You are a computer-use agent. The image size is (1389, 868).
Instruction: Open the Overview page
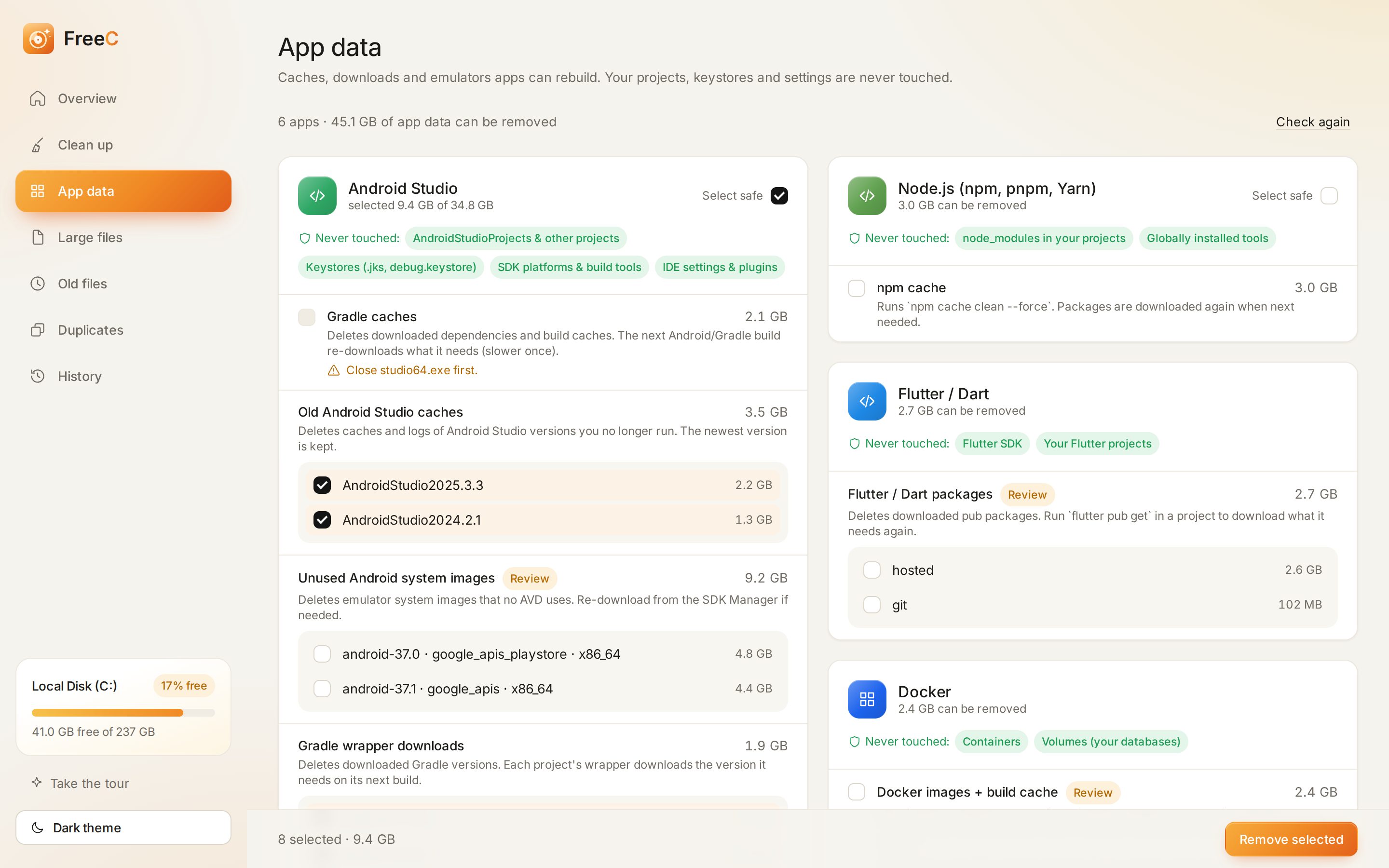(x=123, y=99)
